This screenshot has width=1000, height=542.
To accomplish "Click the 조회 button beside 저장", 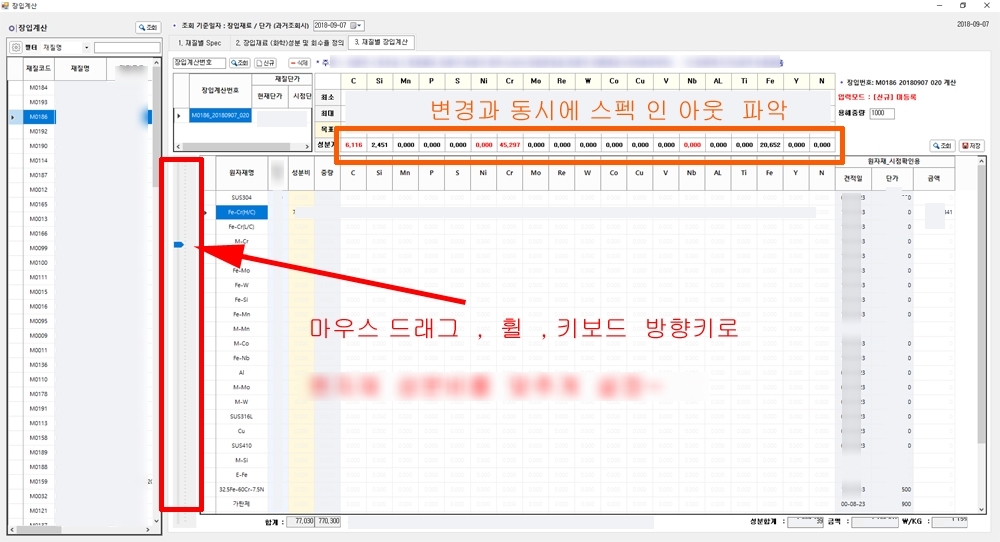I will [942, 146].
